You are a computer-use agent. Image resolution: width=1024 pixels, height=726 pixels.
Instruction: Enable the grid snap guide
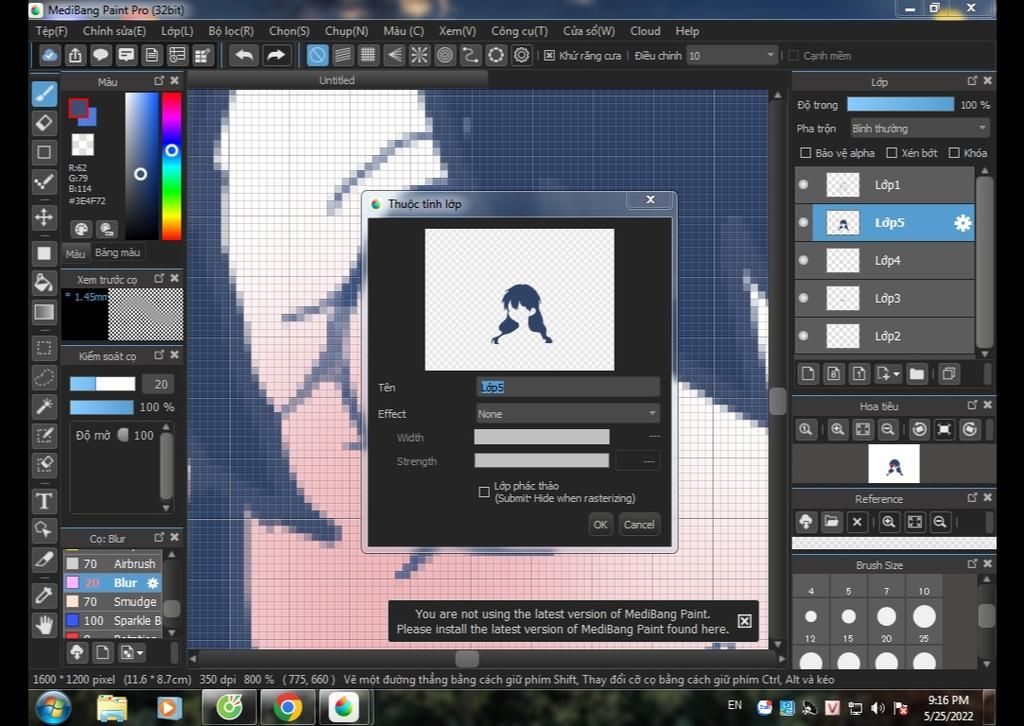point(368,55)
